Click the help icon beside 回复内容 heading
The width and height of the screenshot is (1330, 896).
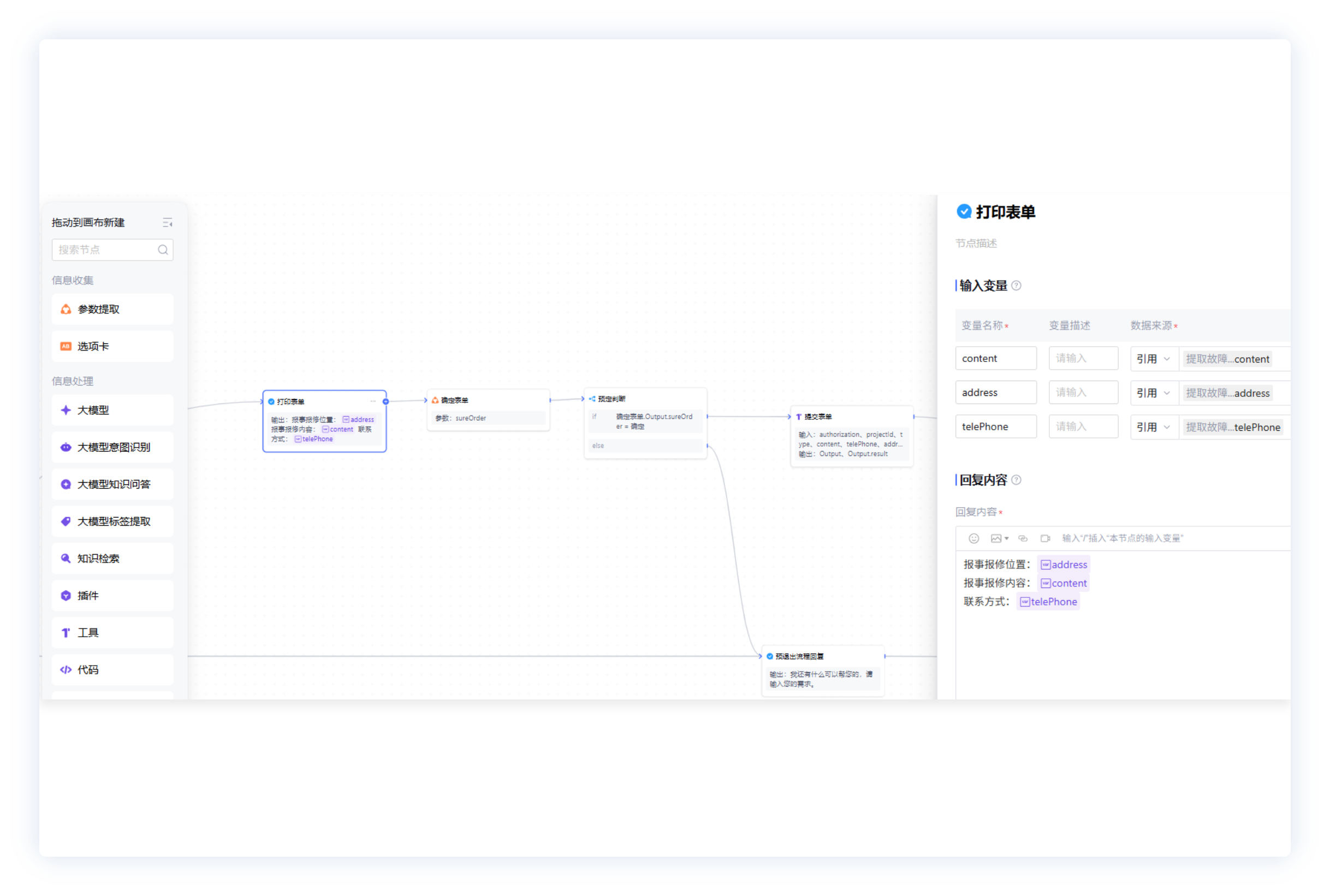[x=1017, y=480]
